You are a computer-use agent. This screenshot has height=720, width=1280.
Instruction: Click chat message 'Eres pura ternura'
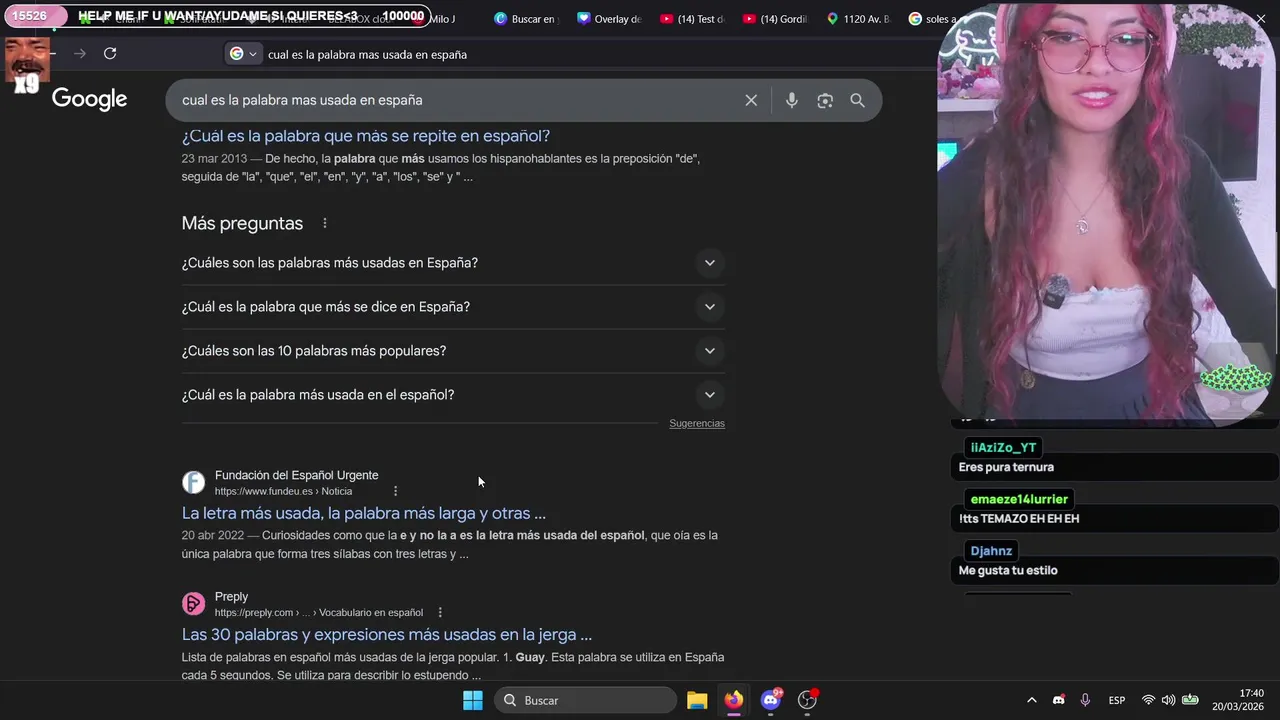[1006, 467]
